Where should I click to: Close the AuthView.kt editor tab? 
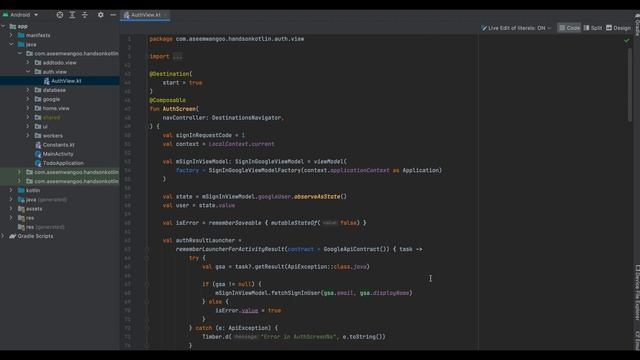165,15
